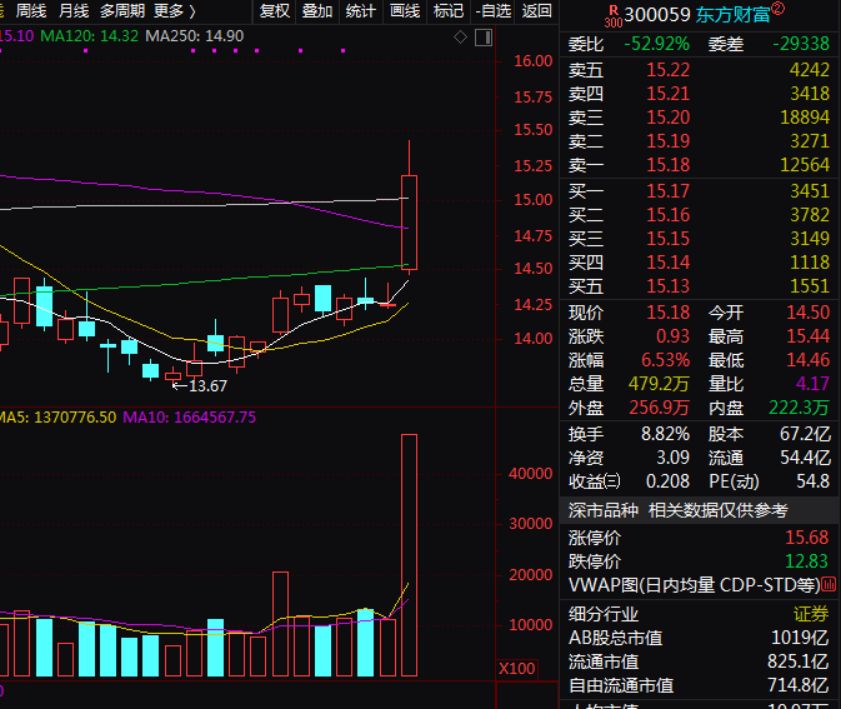Image resolution: width=842 pixels, height=709 pixels.
Task: Click the circled 2 icon by stock name
Action: click(778, 8)
